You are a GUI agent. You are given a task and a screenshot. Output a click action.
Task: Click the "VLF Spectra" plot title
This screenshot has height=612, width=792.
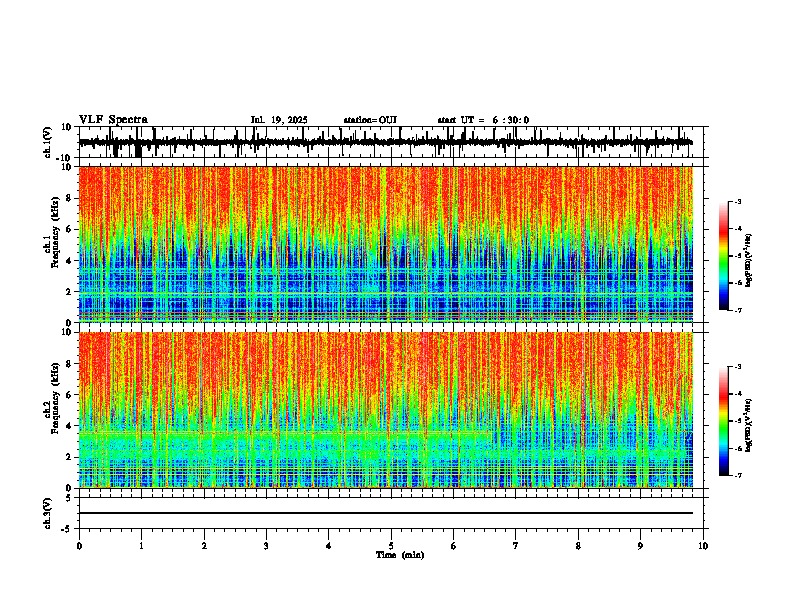pos(113,120)
